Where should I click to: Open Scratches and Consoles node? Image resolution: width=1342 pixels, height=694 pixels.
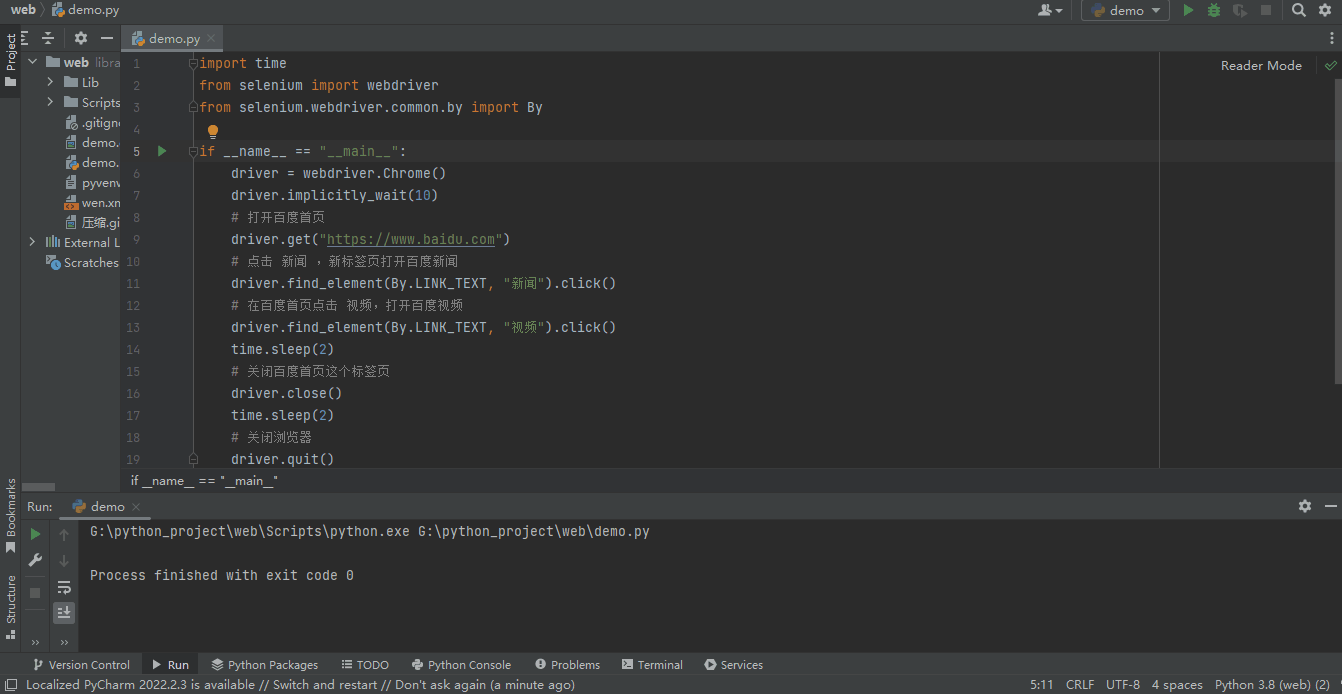pos(83,262)
